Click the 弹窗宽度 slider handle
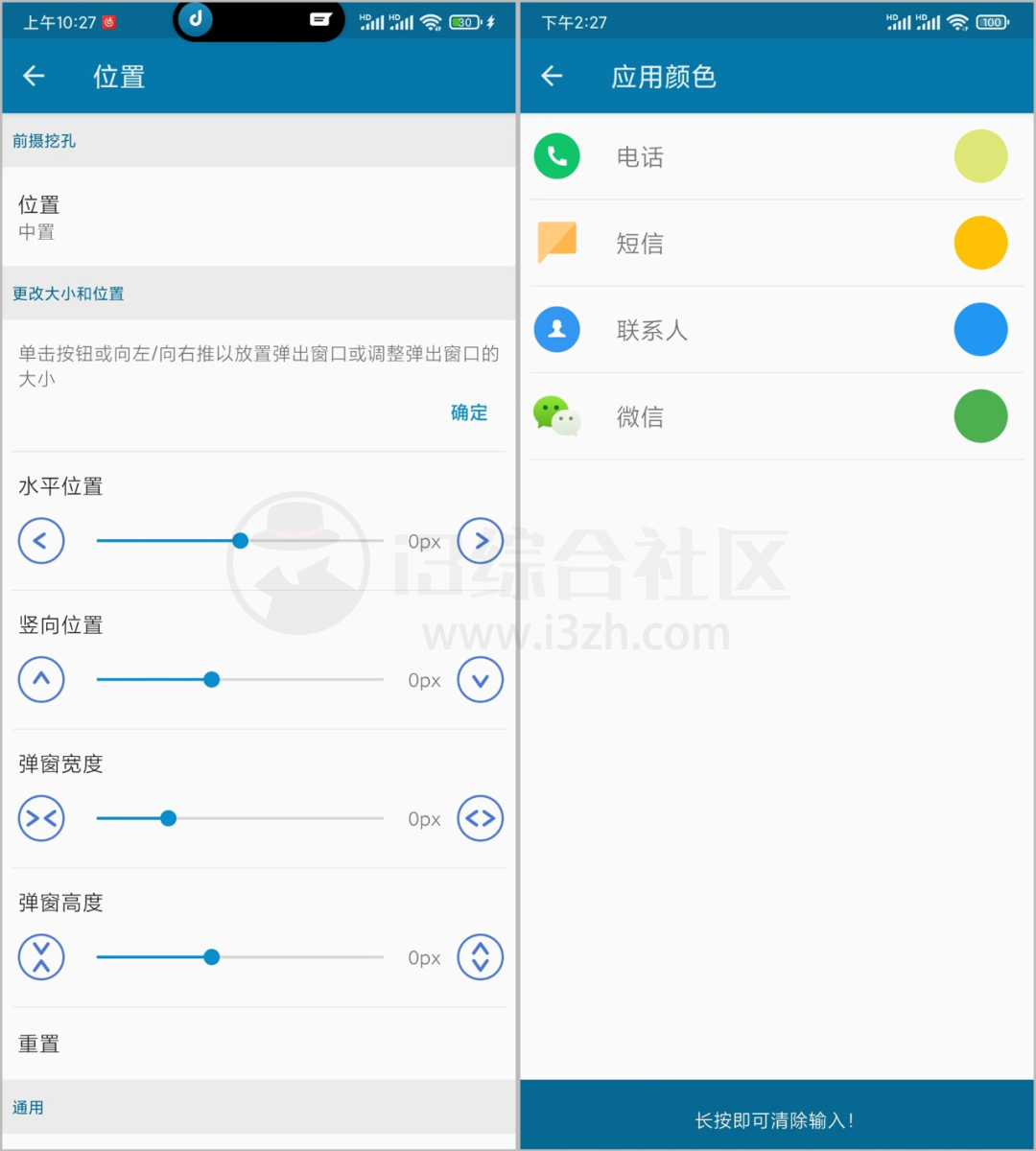 tap(169, 819)
